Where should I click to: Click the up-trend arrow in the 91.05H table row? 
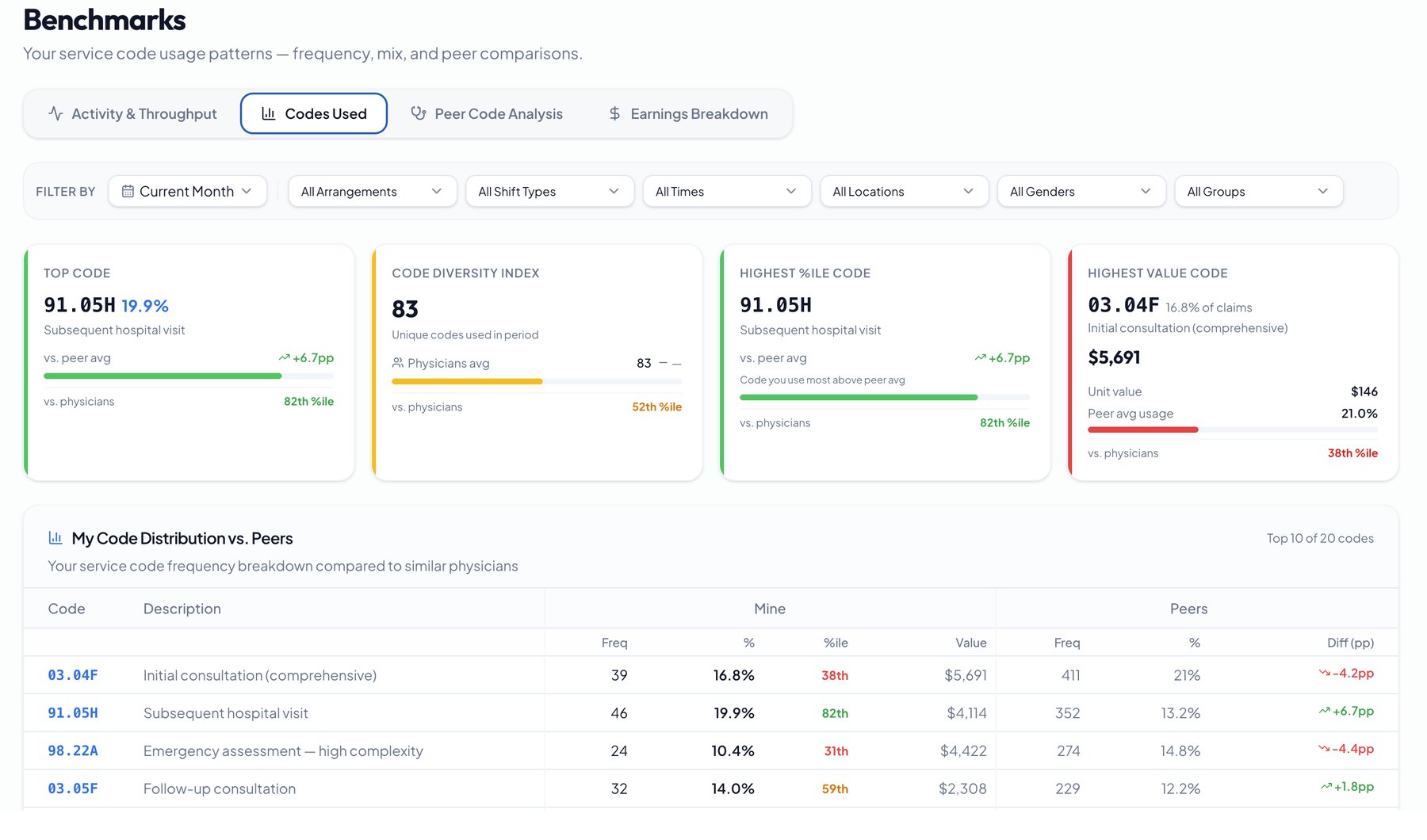tap(1324, 711)
